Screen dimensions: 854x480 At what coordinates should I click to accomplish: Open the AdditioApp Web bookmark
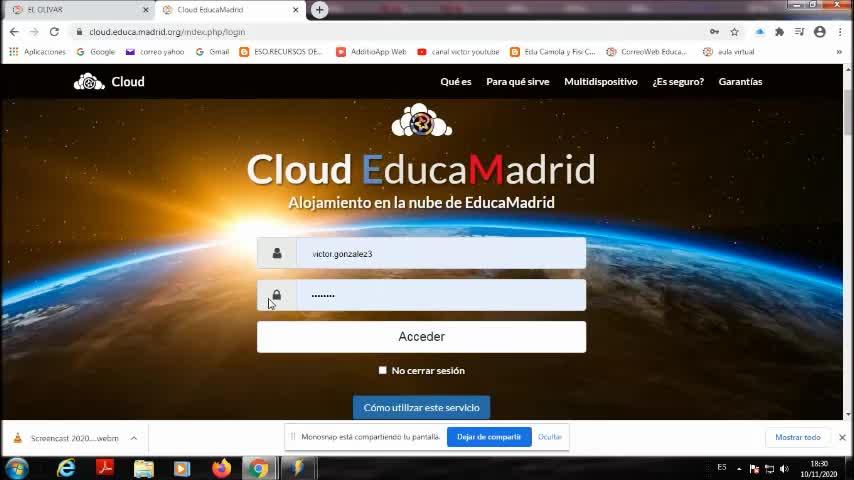(x=371, y=52)
